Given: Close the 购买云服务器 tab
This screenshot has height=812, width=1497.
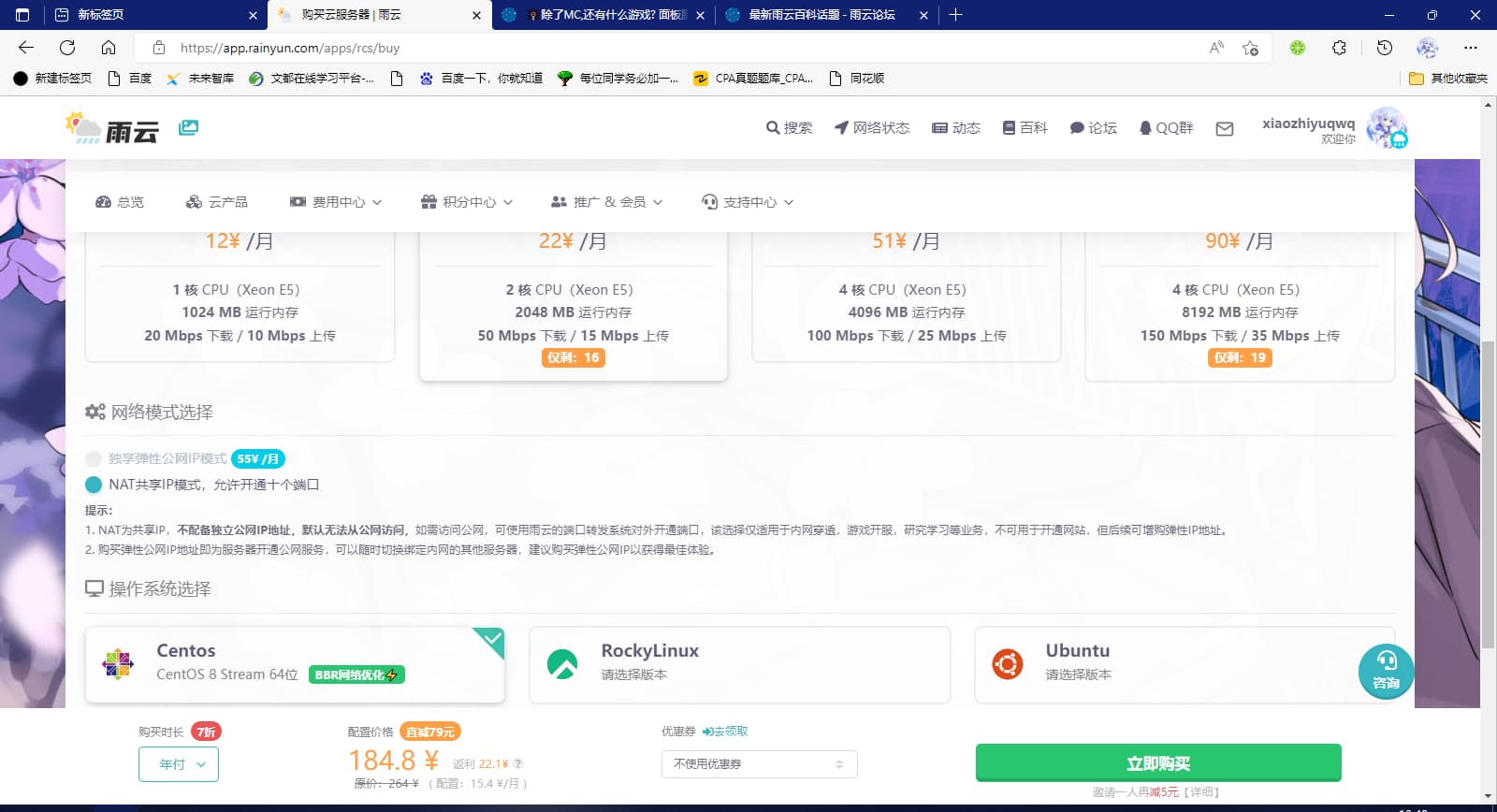Looking at the screenshot, I should (x=476, y=15).
